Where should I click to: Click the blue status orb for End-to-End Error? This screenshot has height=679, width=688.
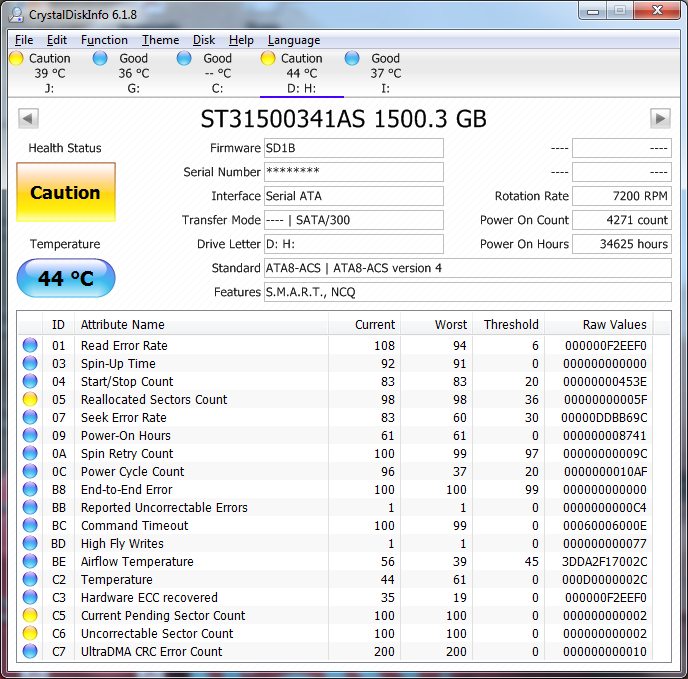pyautogui.click(x=30, y=489)
